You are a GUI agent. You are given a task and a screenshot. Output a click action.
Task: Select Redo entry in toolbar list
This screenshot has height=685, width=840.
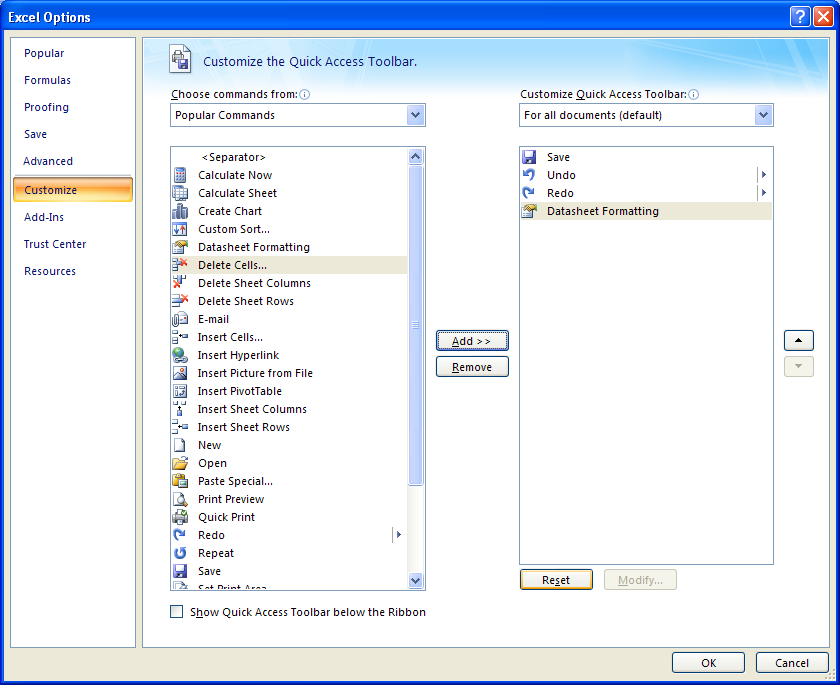coord(646,193)
